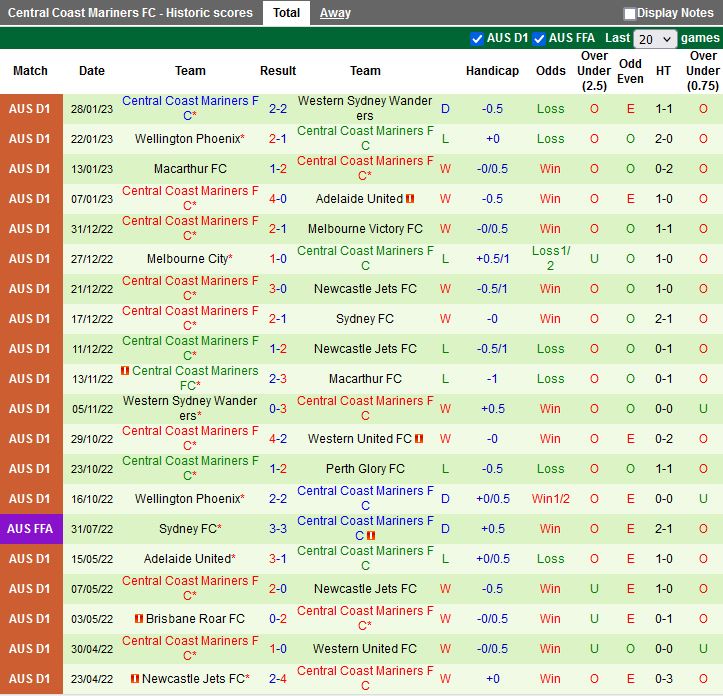The width and height of the screenshot is (723, 696).
Task: Click the Odd Even column header
Action: click(x=630, y=71)
